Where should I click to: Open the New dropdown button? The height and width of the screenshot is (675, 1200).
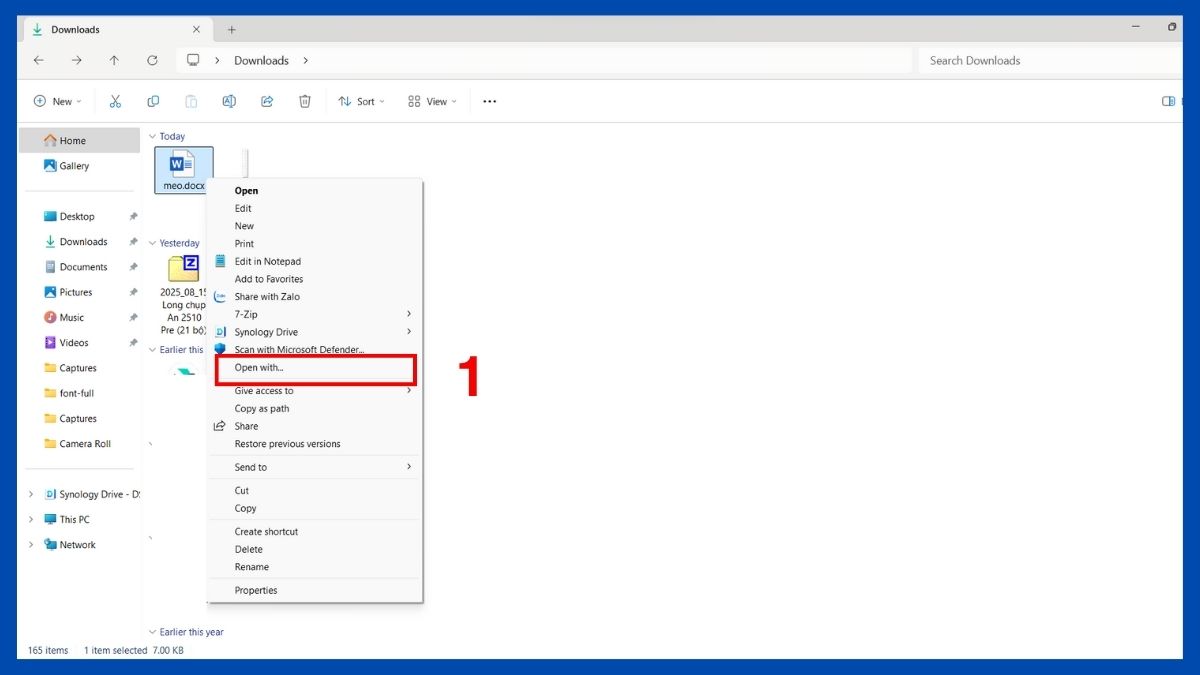click(x=58, y=101)
